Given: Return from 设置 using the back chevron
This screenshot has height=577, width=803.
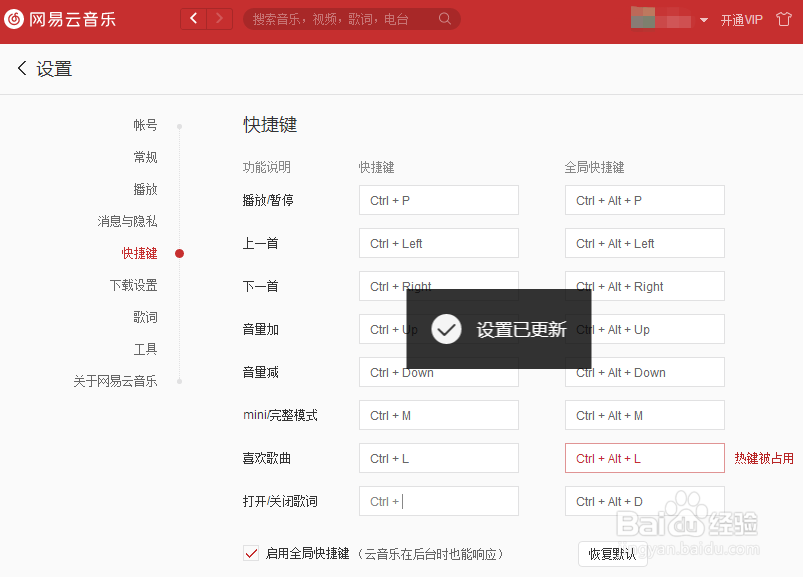Looking at the screenshot, I should coord(22,68).
